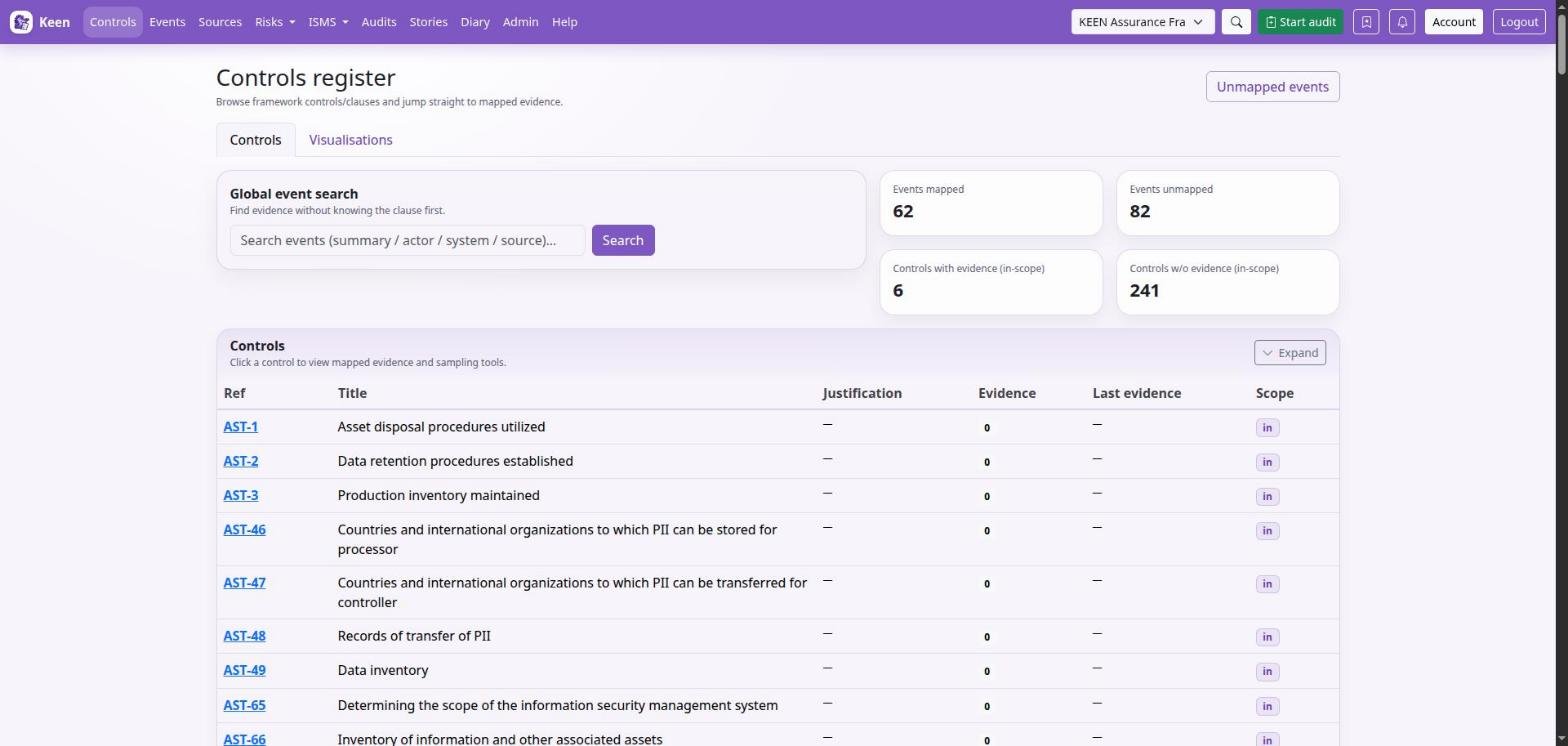Image resolution: width=1568 pixels, height=746 pixels.
Task: Open control AST-65 link
Action: 244,705
